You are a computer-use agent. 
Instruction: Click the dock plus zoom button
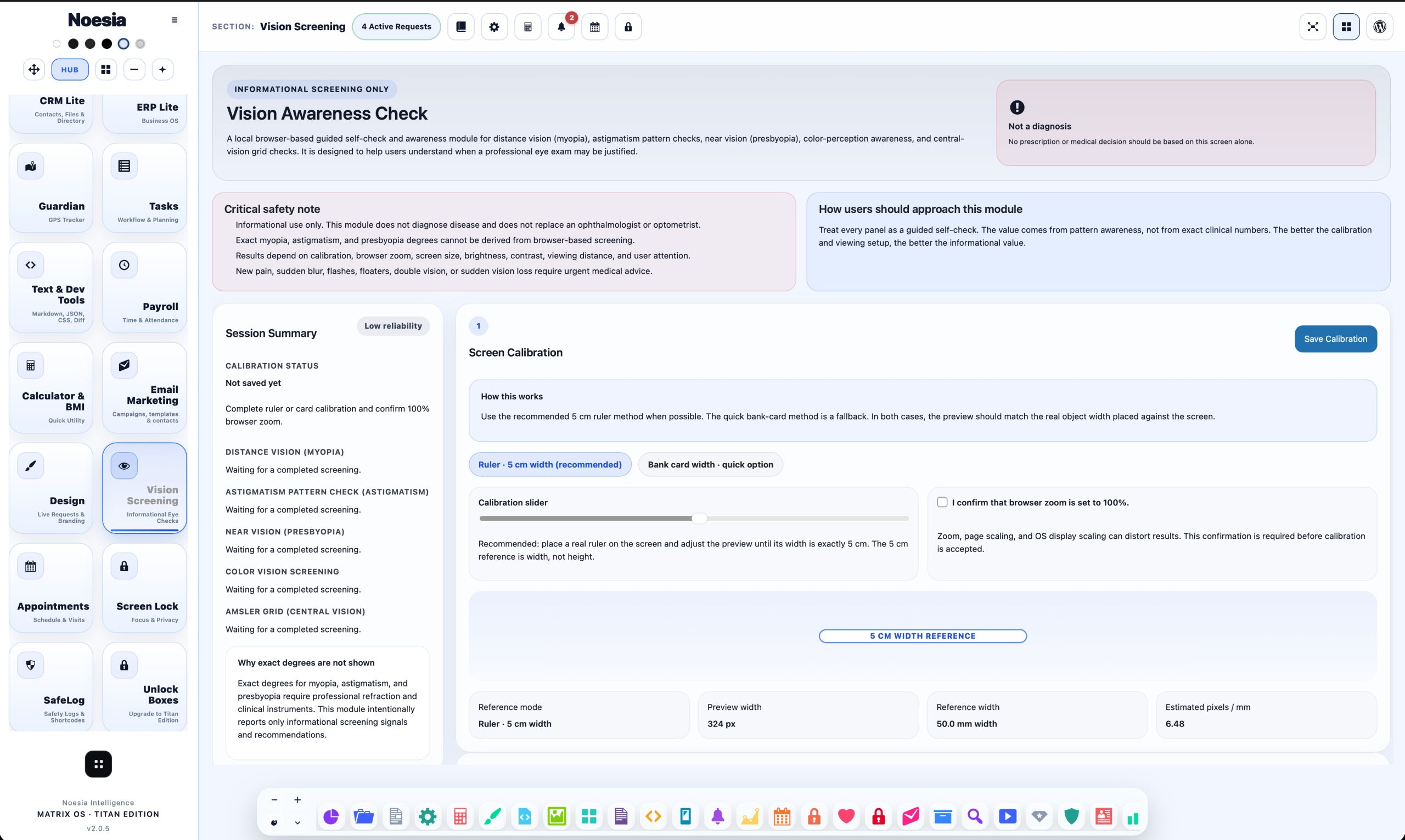point(297,800)
